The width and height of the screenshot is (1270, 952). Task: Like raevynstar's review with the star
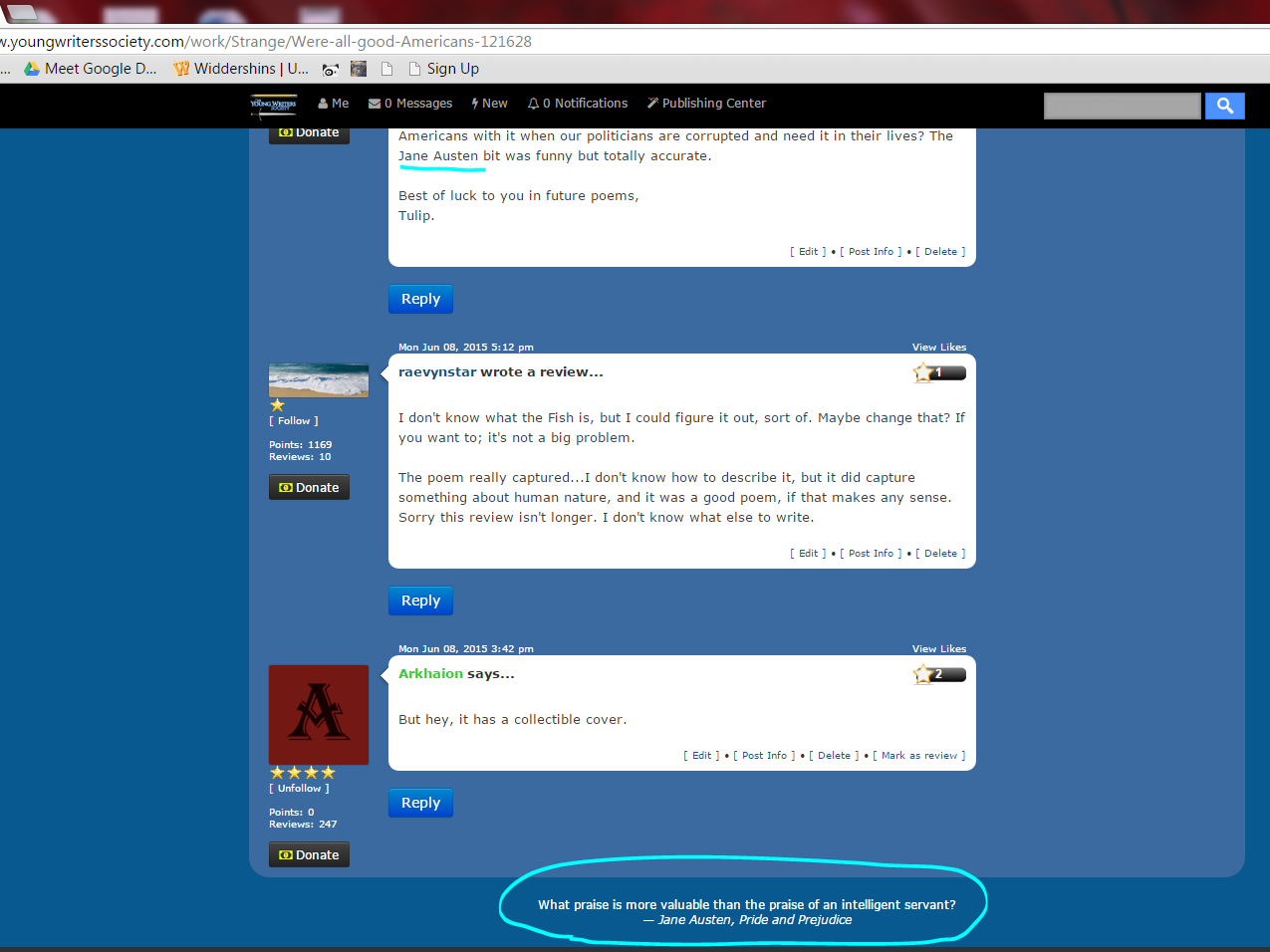(x=923, y=372)
